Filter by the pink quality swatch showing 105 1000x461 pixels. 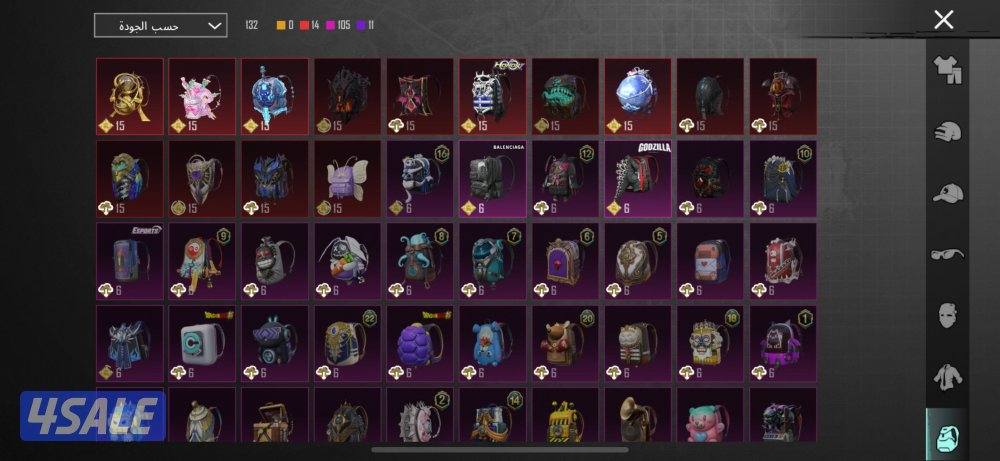coord(331,26)
